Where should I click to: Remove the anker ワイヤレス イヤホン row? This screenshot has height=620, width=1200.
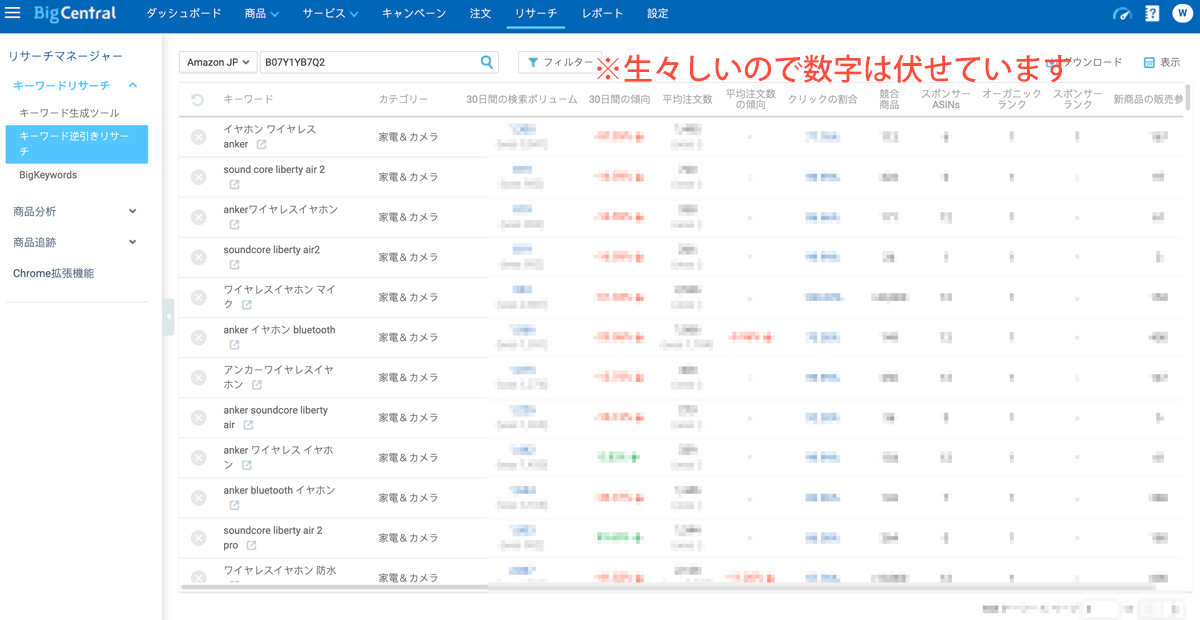(x=198, y=457)
